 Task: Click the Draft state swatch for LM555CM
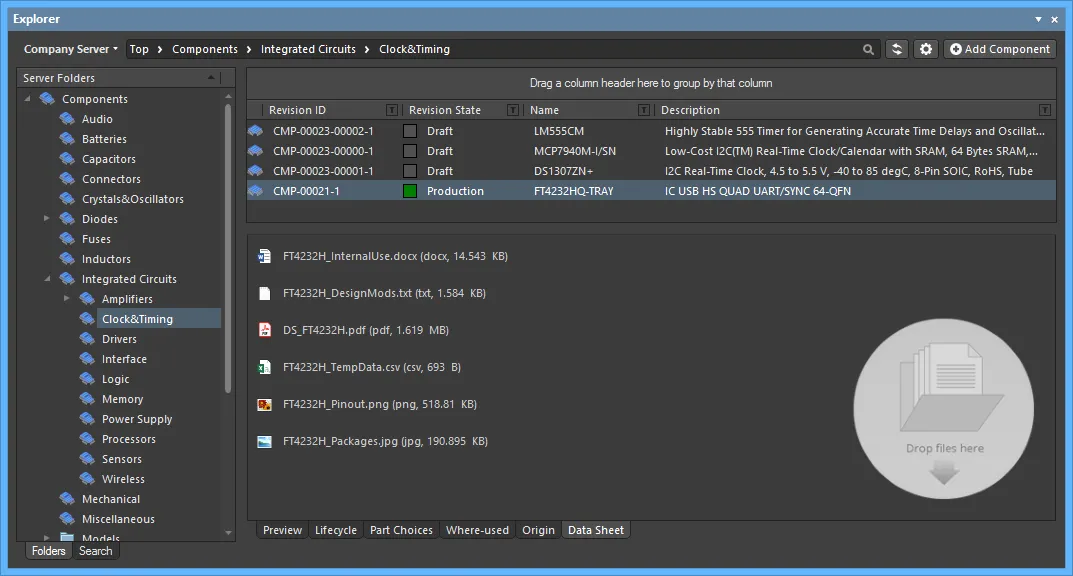click(410, 131)
